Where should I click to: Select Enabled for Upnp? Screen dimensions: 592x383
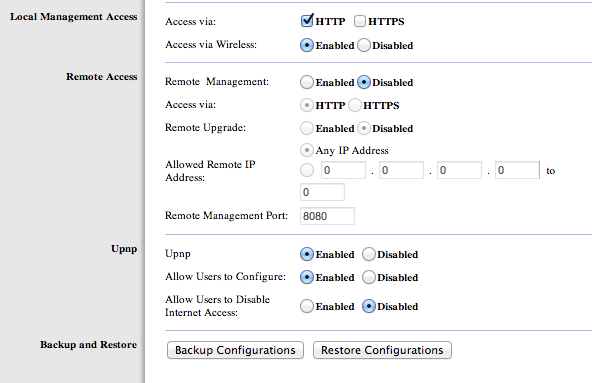click(x=307, y=254)
